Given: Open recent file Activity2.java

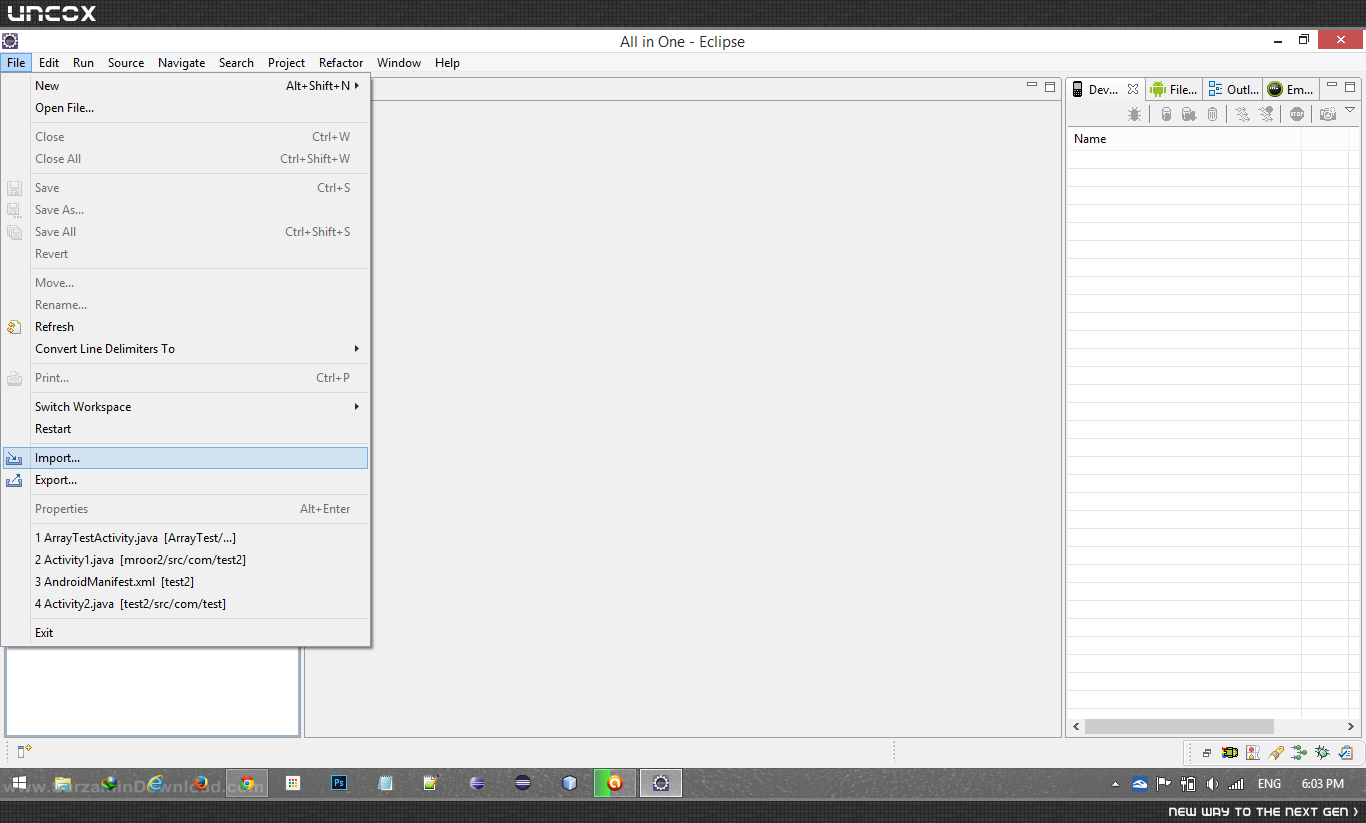Looking at the screenshot, I should pos(186,604).
